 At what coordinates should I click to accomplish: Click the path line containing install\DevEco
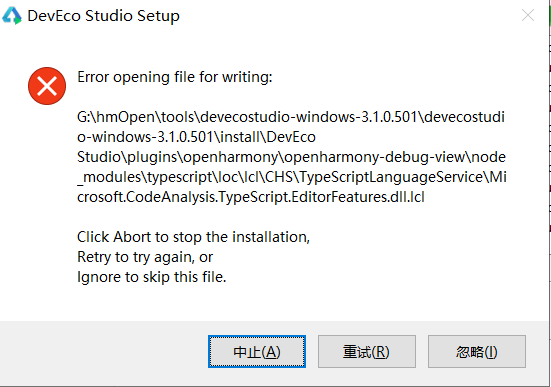tap(196, 137)
